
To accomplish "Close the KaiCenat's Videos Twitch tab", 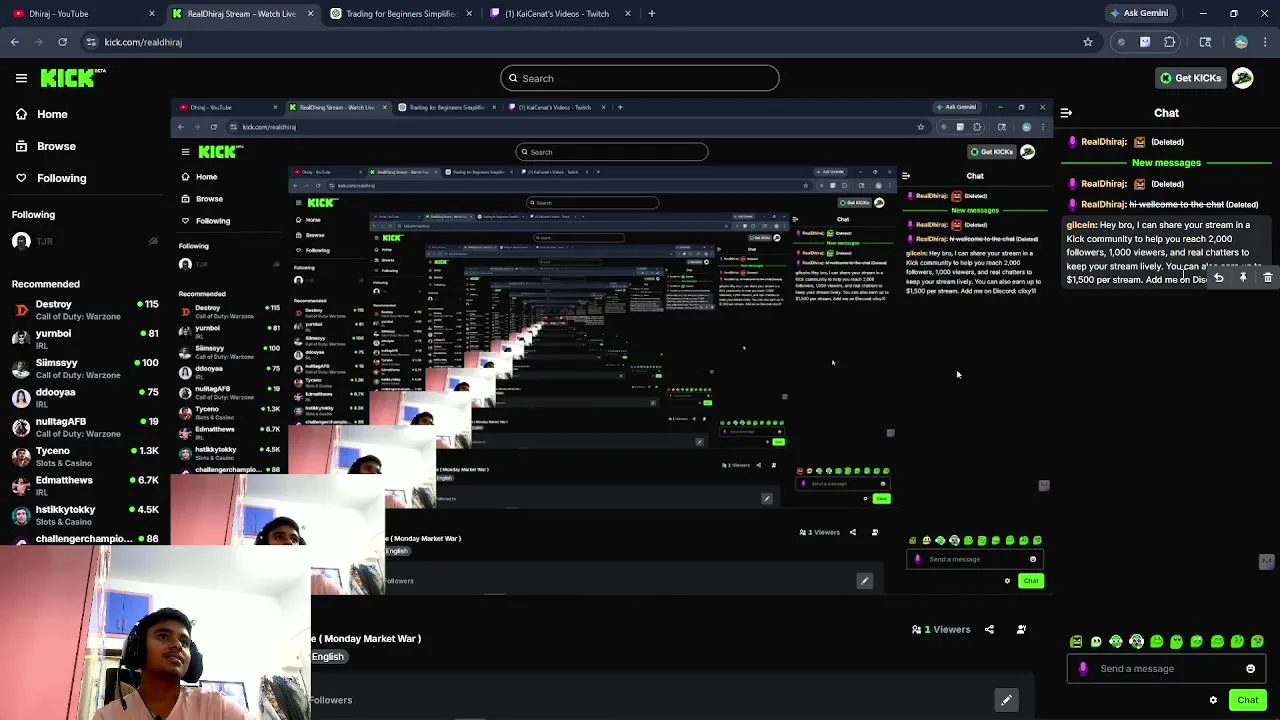I will click(x=628, y=14).
